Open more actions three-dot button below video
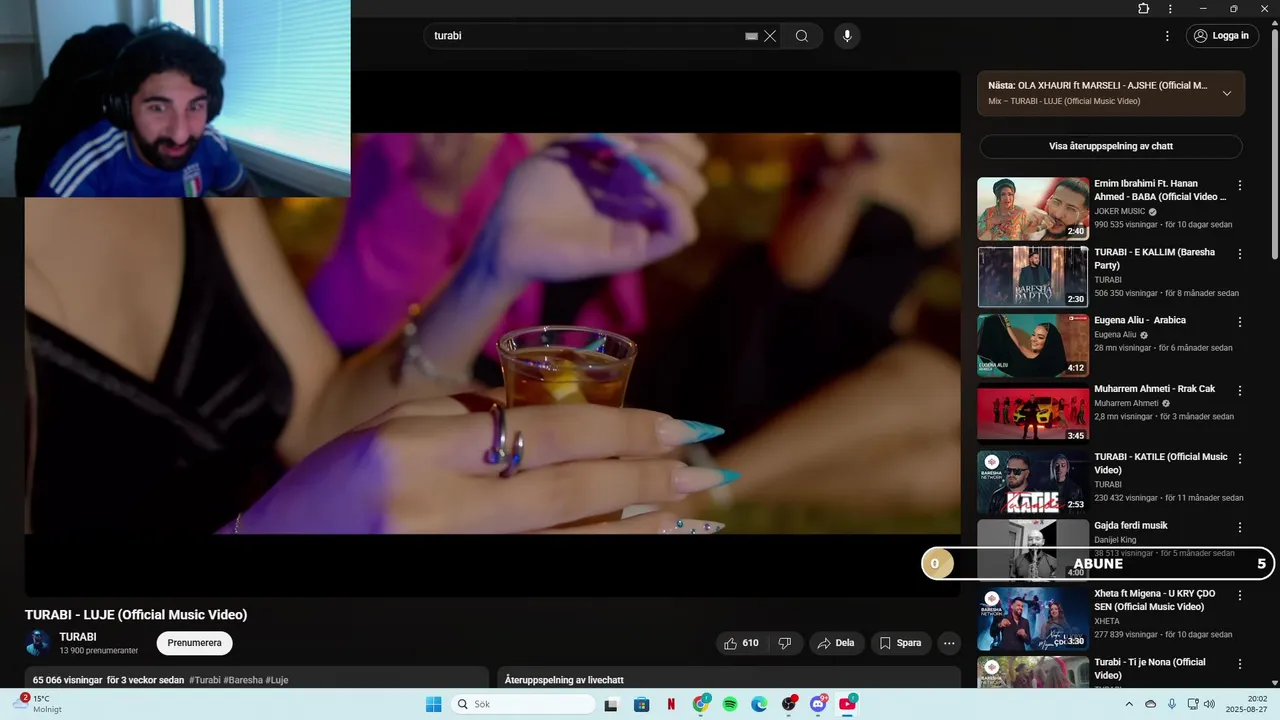Image resolution: width=1280 pixels, height=720 pixels. click(949, 643)
